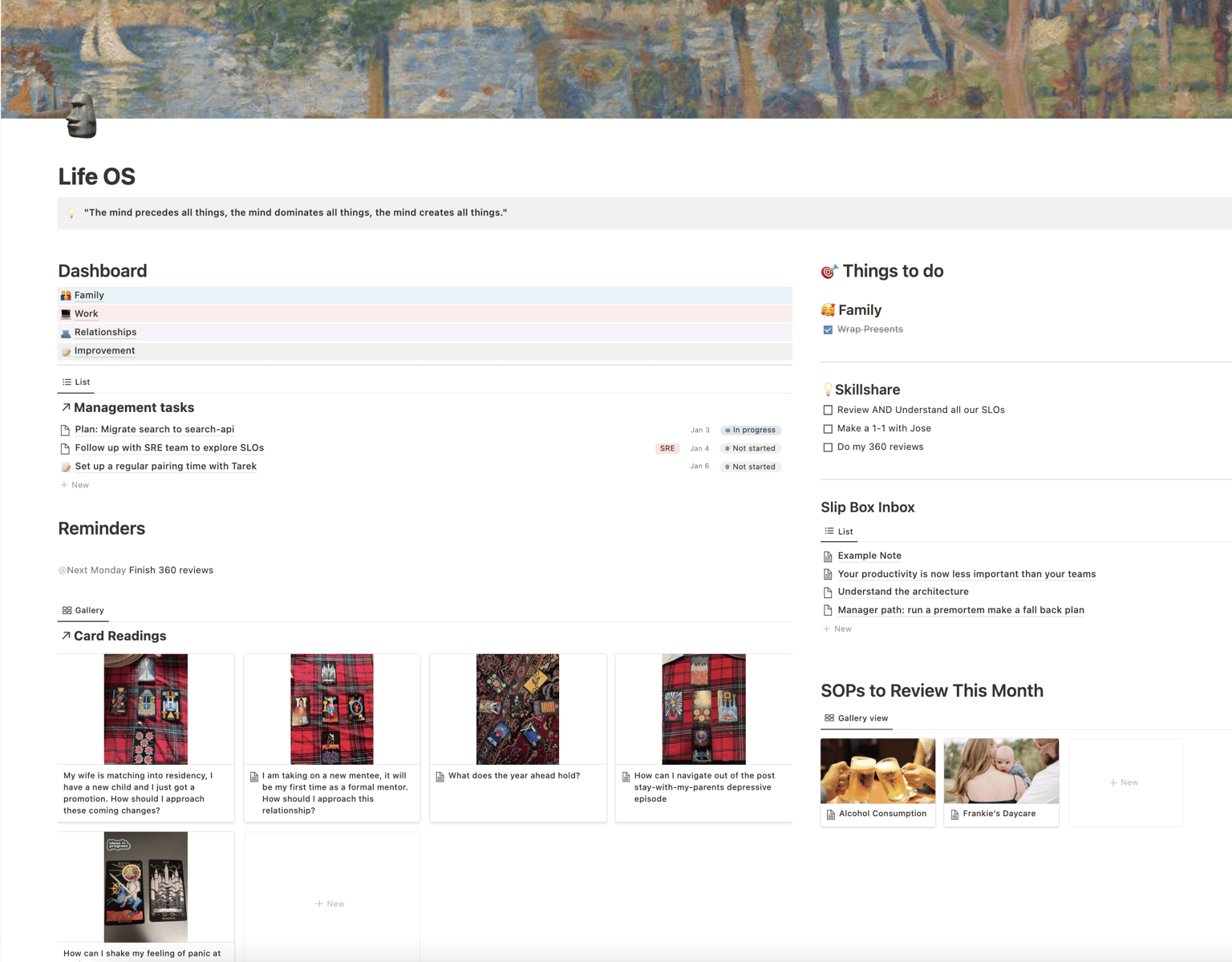Add New card in Card Readings gallery
The image size is (1232, 962).
tap(331, 903)
